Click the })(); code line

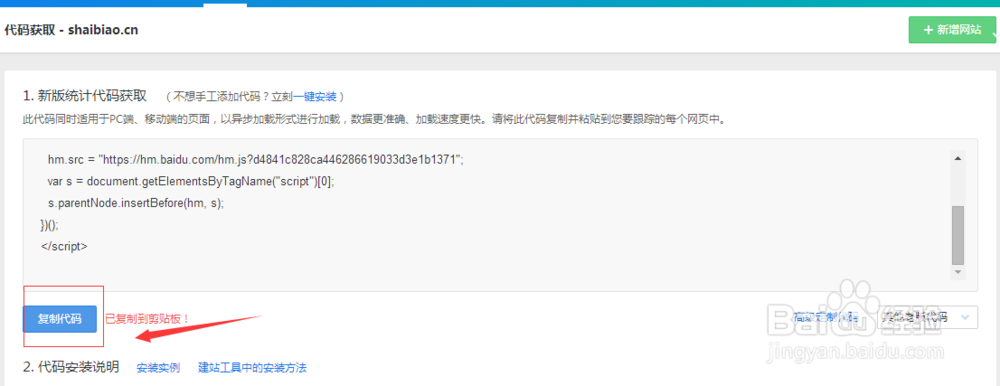click(49, 225)
